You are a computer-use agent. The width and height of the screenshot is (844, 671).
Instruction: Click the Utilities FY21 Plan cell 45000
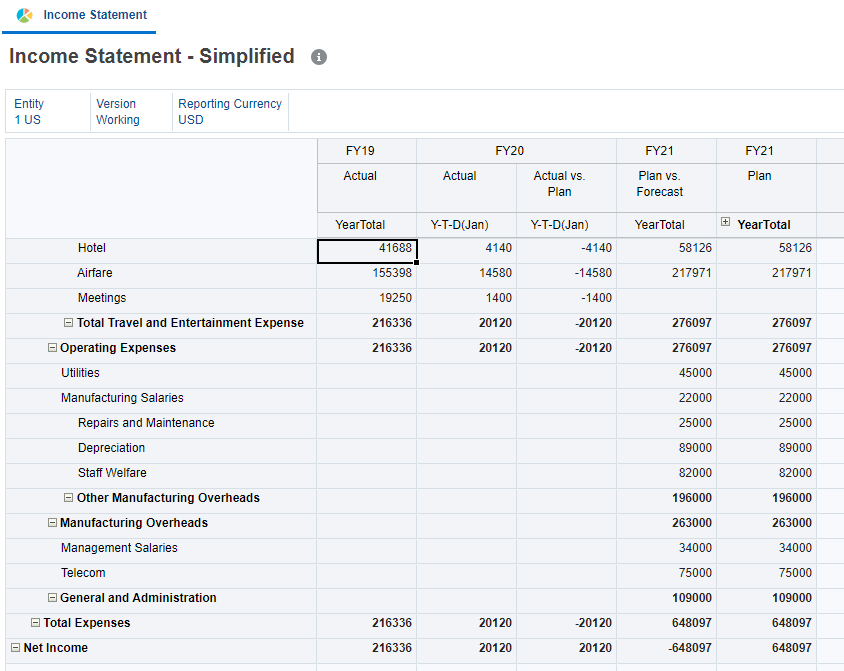(766, 373)
